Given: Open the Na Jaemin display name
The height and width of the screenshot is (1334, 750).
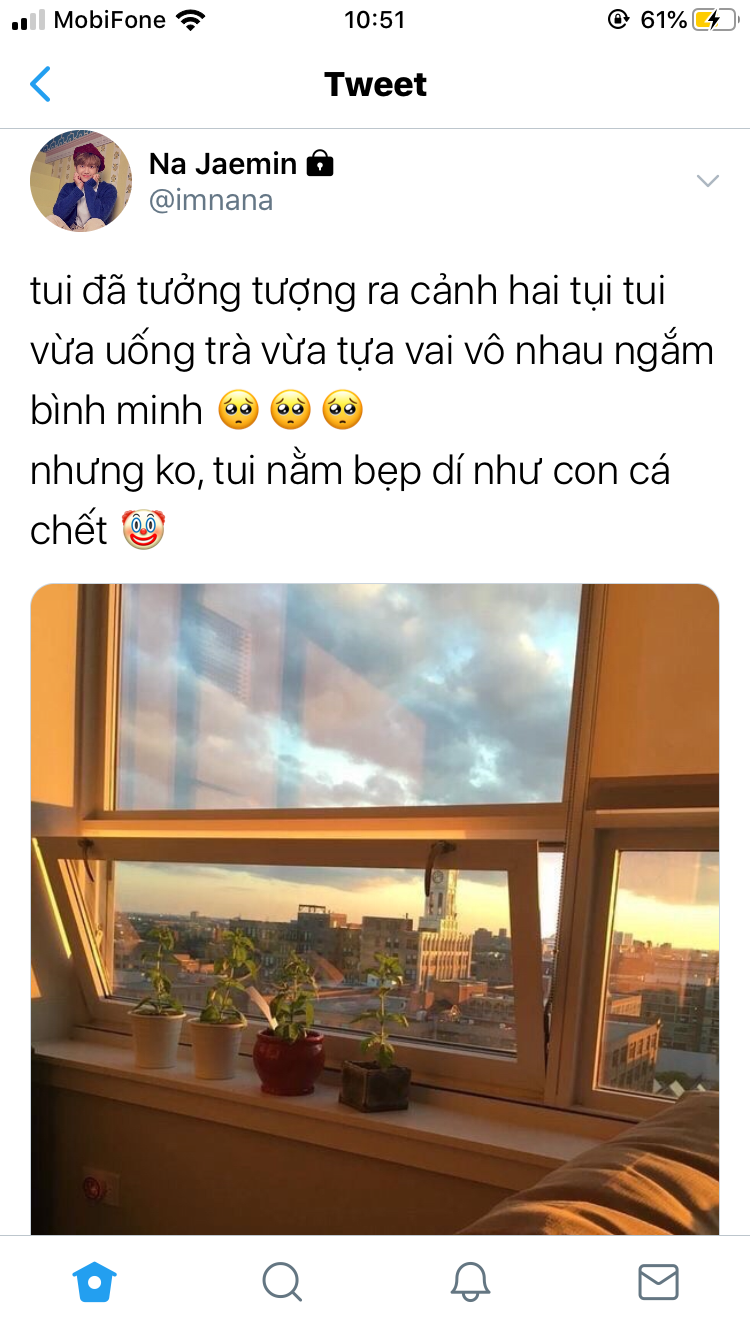Looking at the screenshot, I should pos(223,163).
